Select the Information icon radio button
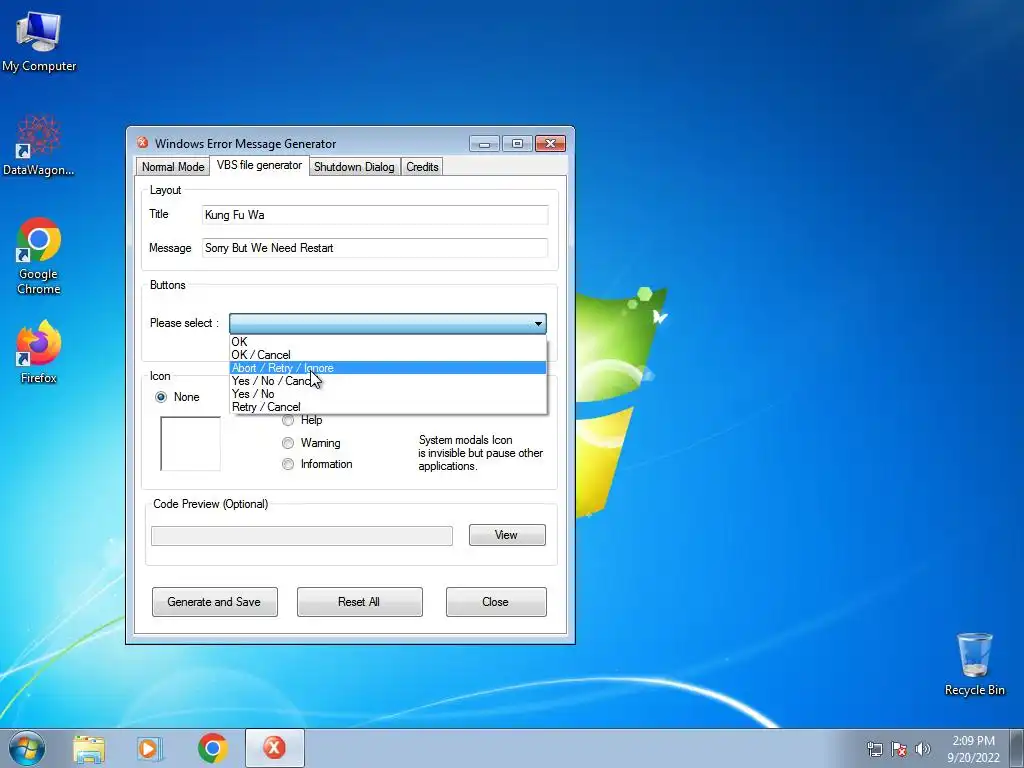This screenshot has width=1024, height=768. (x=287, y=464)
